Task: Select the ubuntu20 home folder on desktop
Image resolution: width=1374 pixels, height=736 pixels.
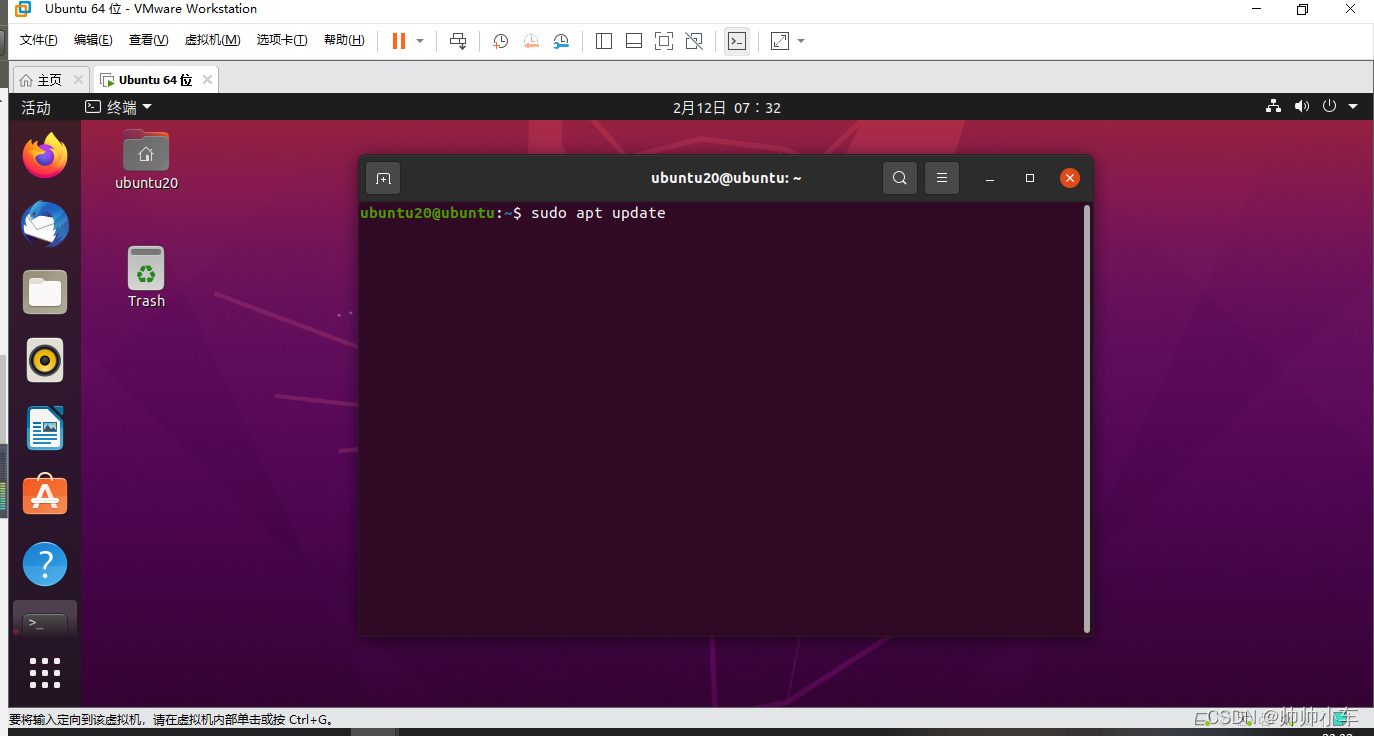Action: pyautogui.click(x=146, y=160)
